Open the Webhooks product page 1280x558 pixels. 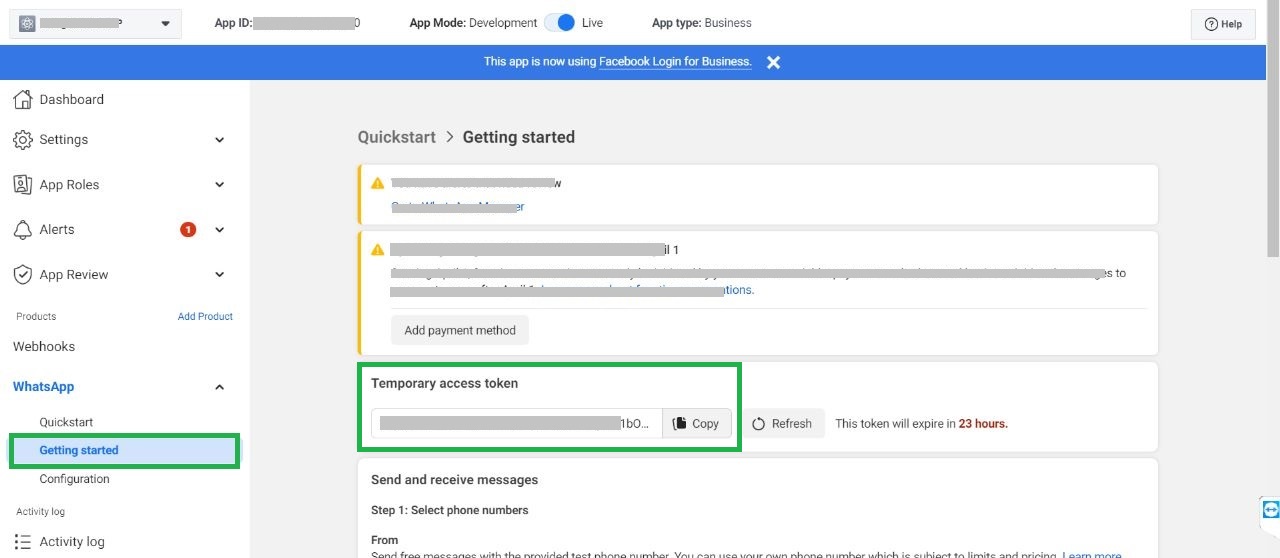[x=44, y=347]
